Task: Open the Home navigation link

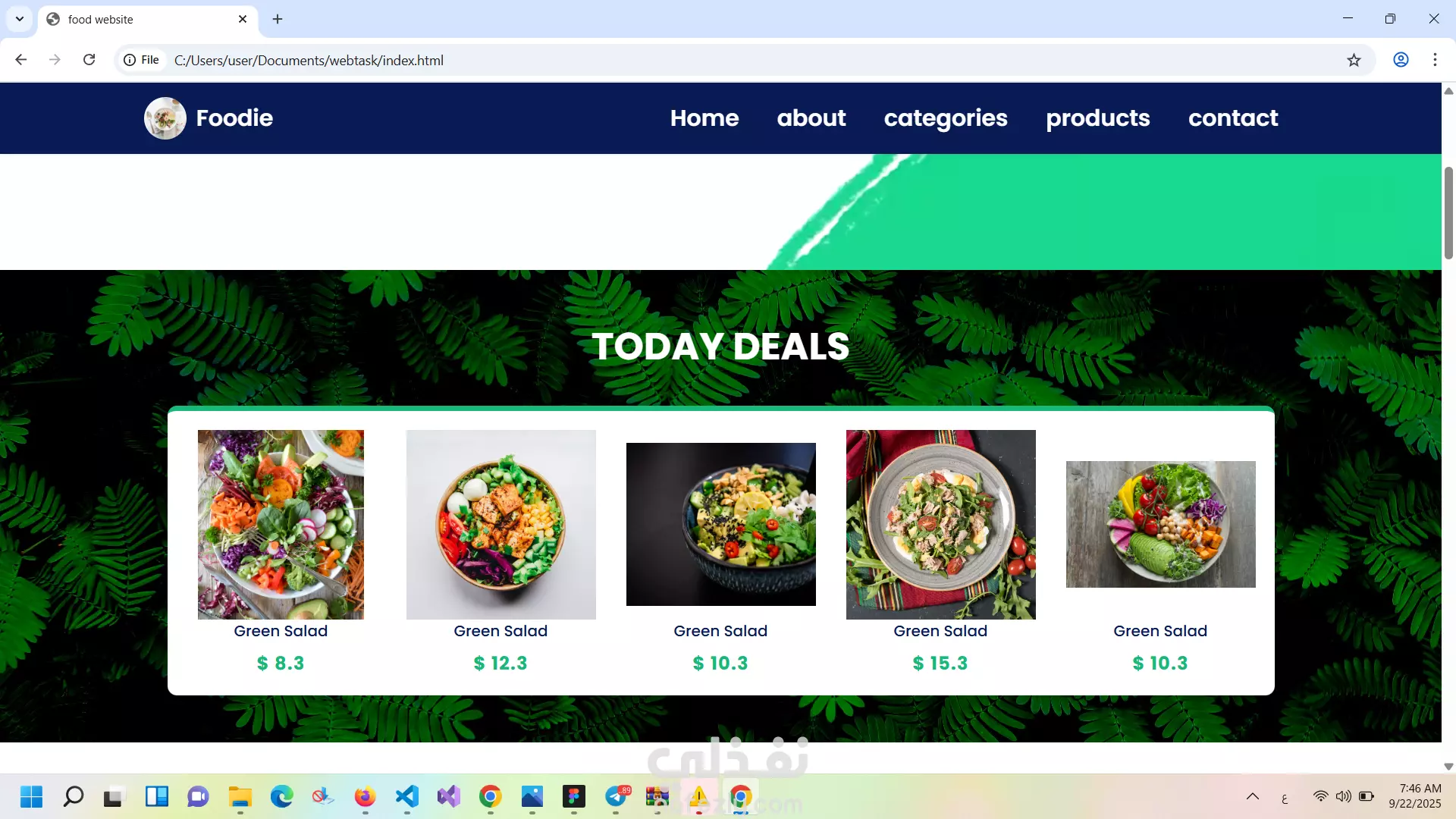Action: [704, 118]
